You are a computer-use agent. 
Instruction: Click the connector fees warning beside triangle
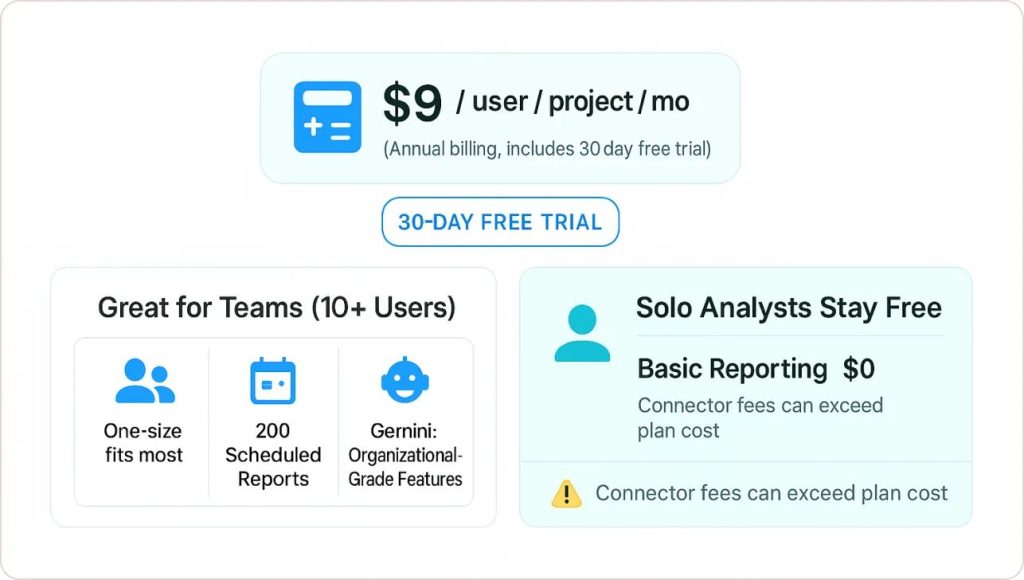pyautogui.click(x=771, y=493)
